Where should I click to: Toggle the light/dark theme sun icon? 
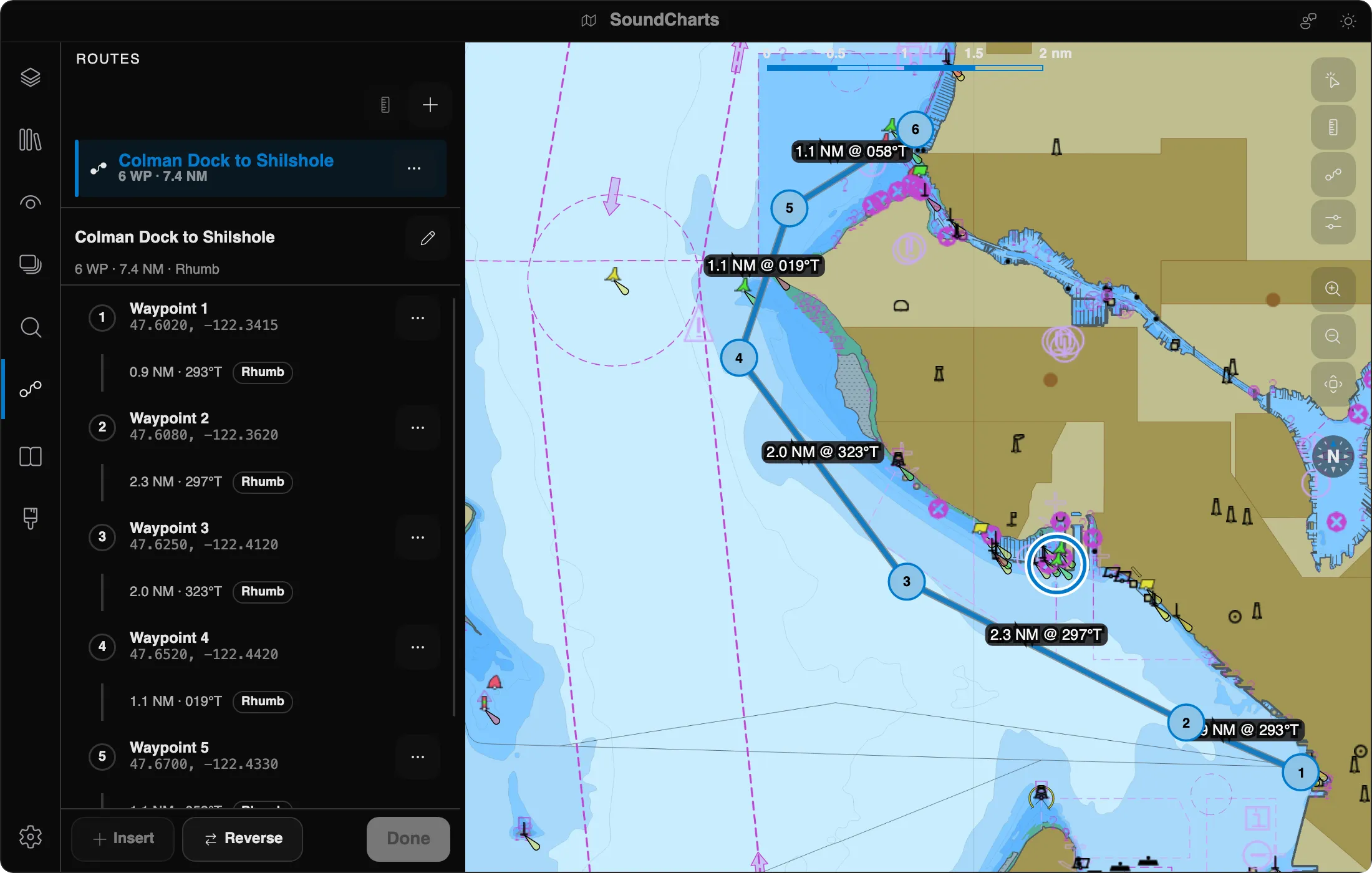[1348, 21]
